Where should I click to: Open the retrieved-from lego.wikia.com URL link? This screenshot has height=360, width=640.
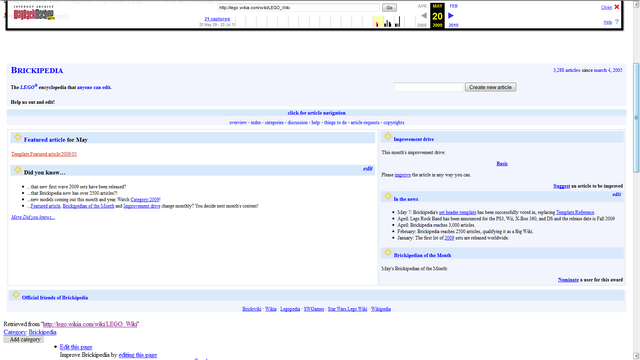pyautogui.click(x=90, y=324)
